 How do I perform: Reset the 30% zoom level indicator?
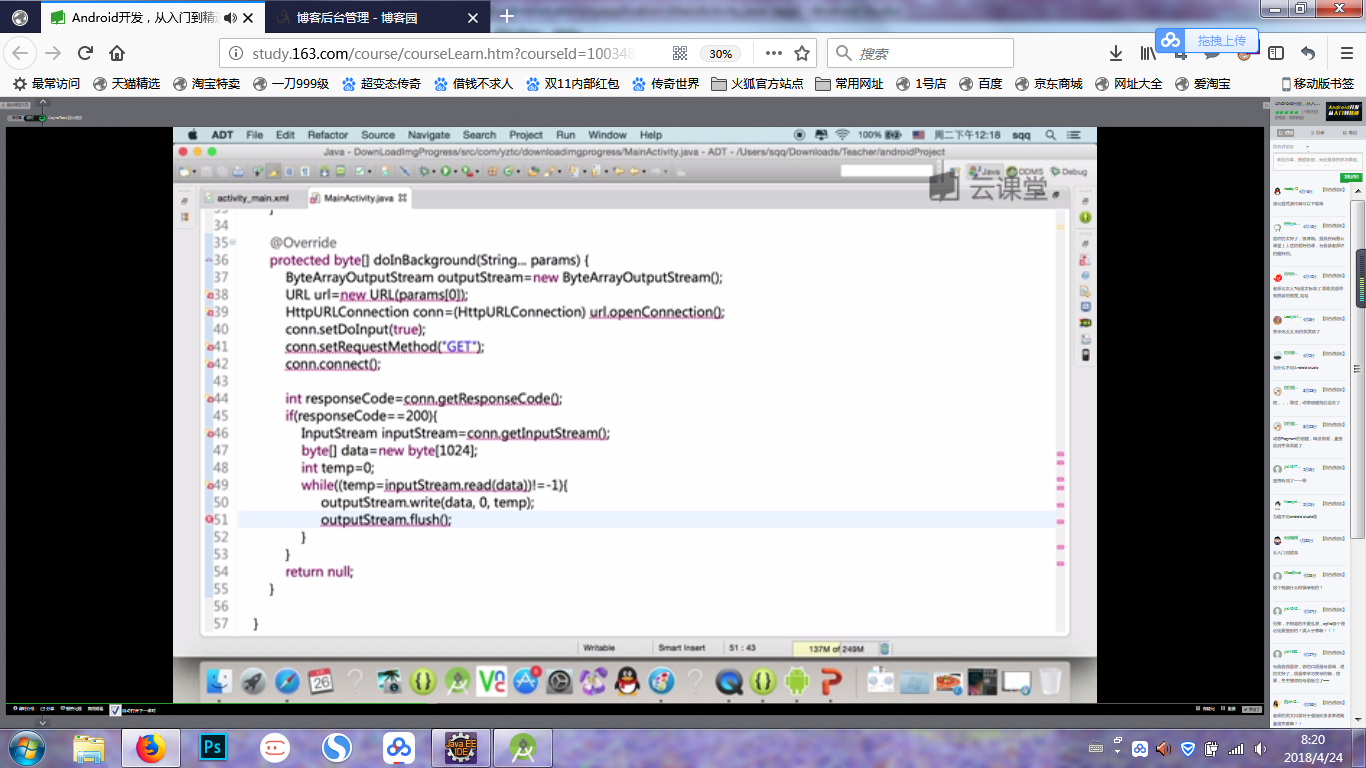point(720,54)
